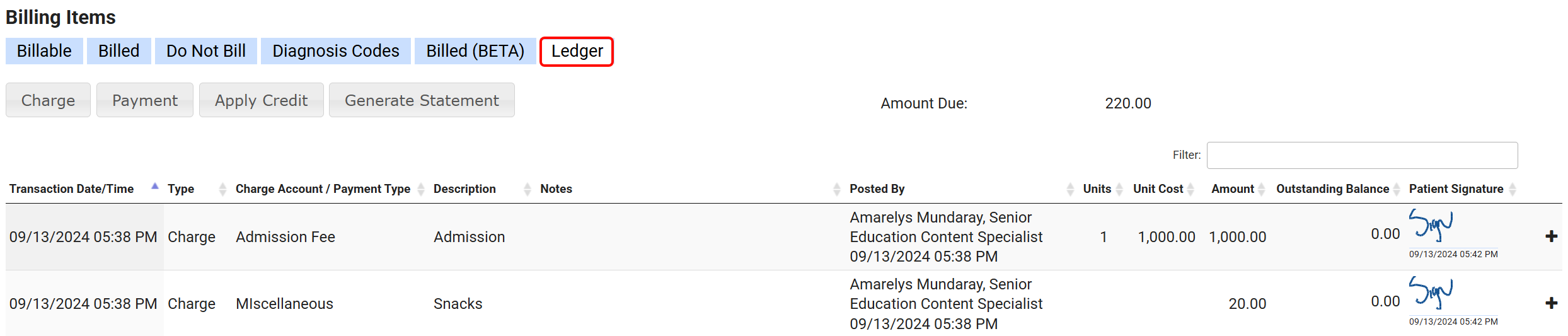Switch to the Billed tab
The width and height of the screenshot is (1568, 336).
click(119, 51)
